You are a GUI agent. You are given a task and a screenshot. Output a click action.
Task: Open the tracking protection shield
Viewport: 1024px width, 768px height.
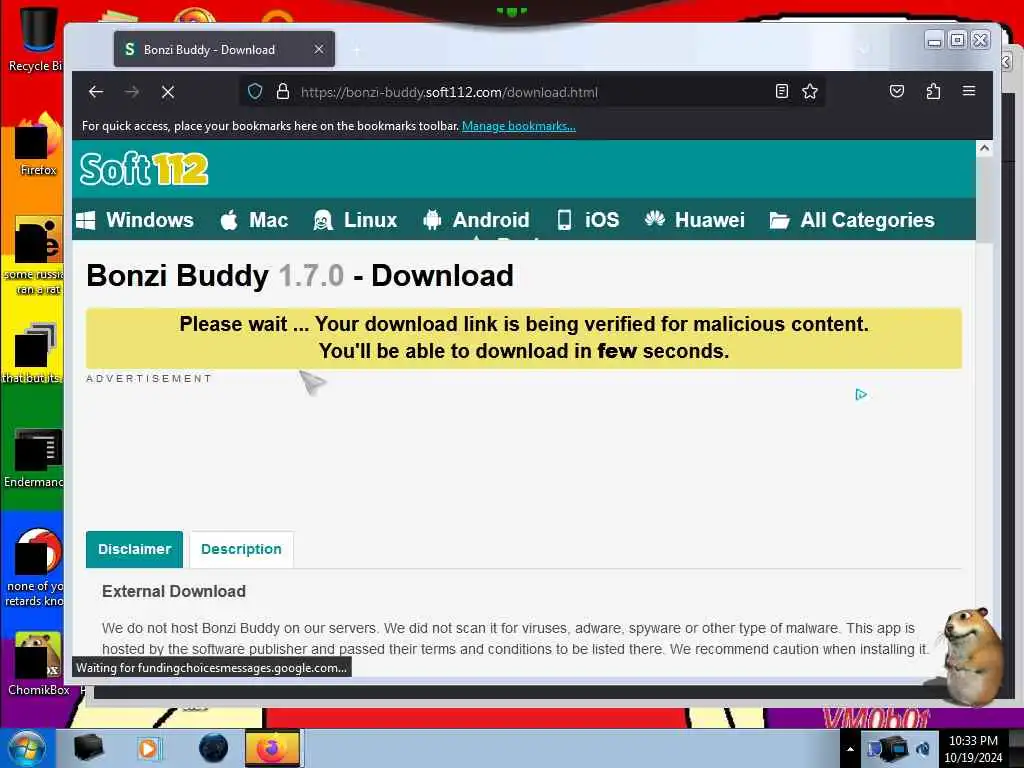point(255,92)
